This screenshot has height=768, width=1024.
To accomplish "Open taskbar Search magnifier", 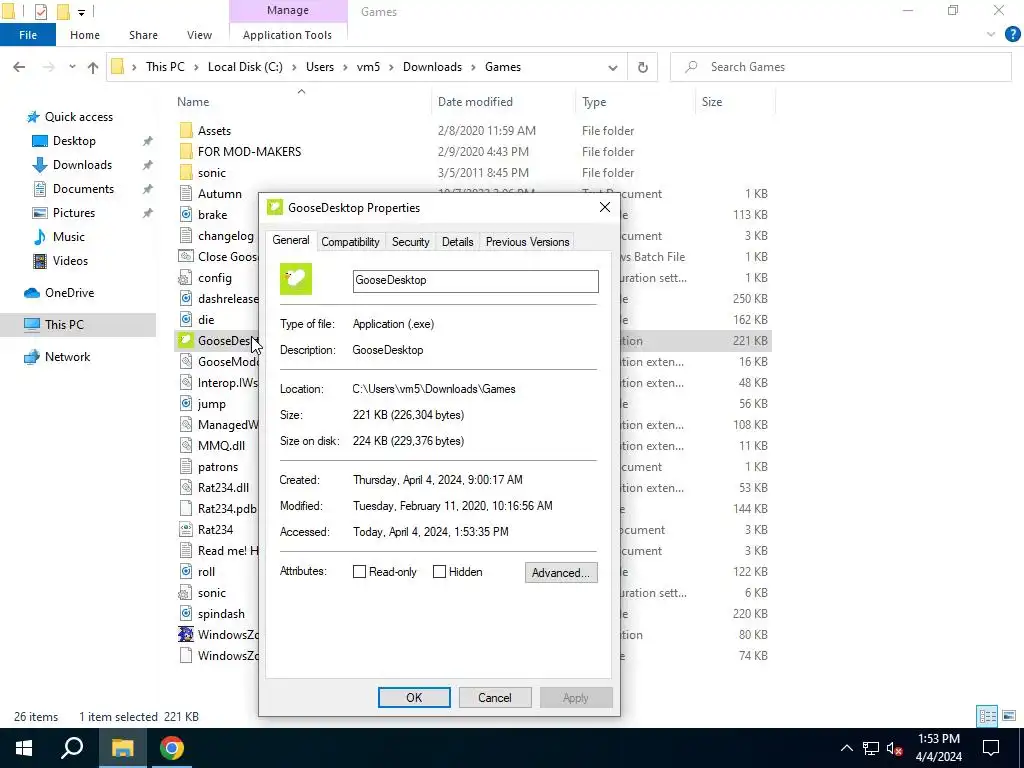I will 72,748.
